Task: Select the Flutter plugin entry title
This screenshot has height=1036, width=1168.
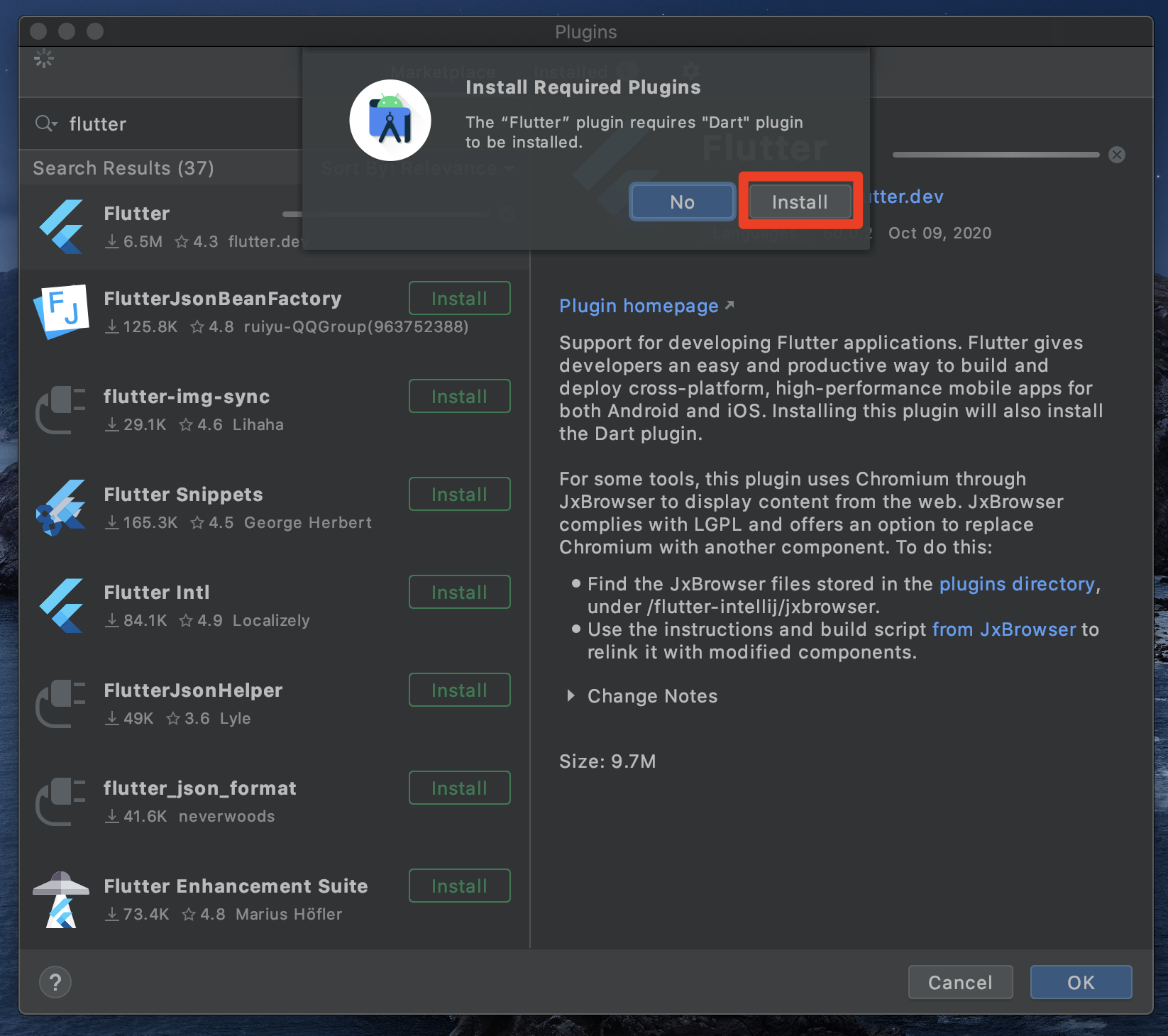Action: pyautogui.click(x=136, y=214)
